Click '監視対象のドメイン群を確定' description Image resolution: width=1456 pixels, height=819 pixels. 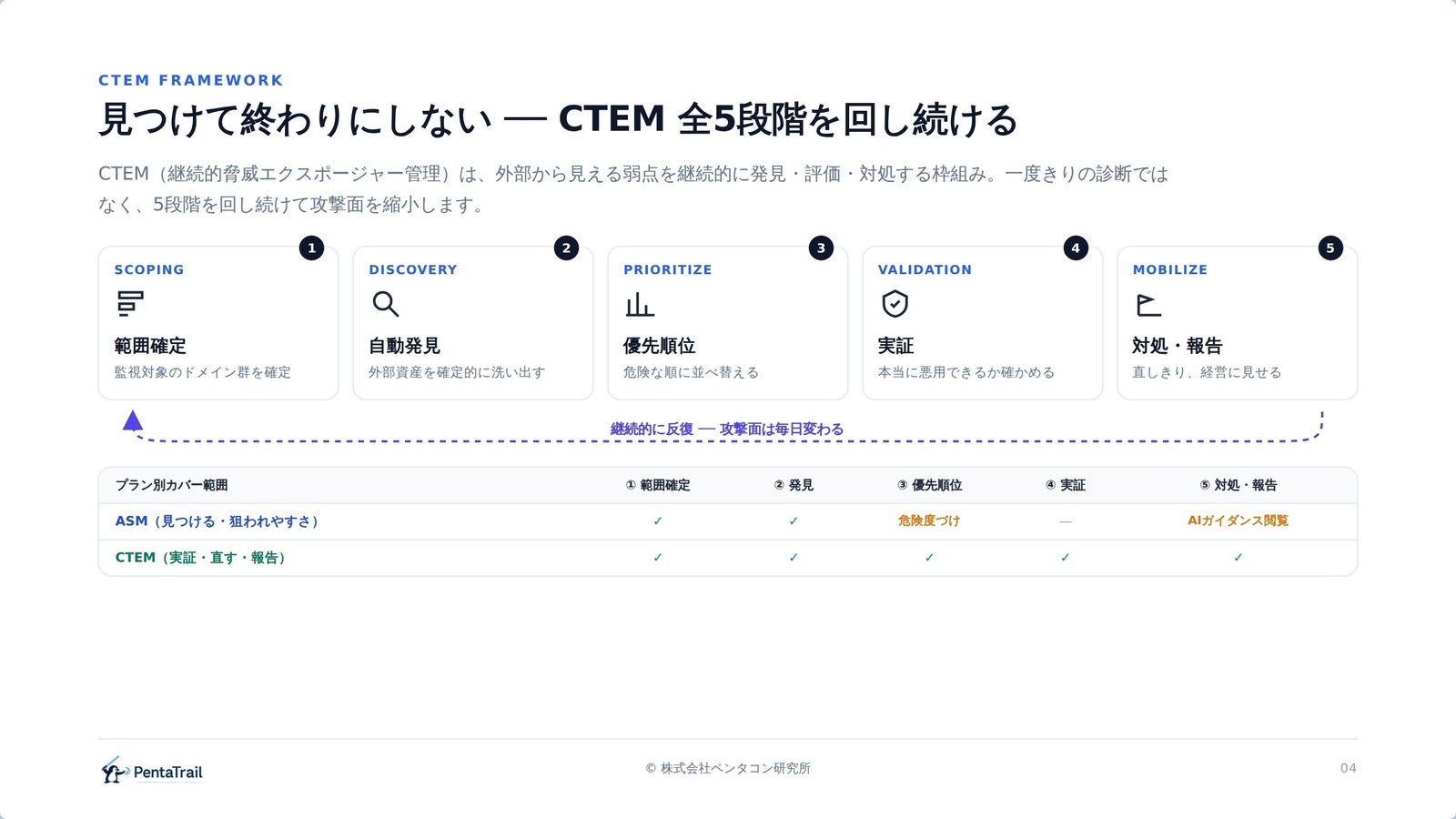(x=203, y=372)
